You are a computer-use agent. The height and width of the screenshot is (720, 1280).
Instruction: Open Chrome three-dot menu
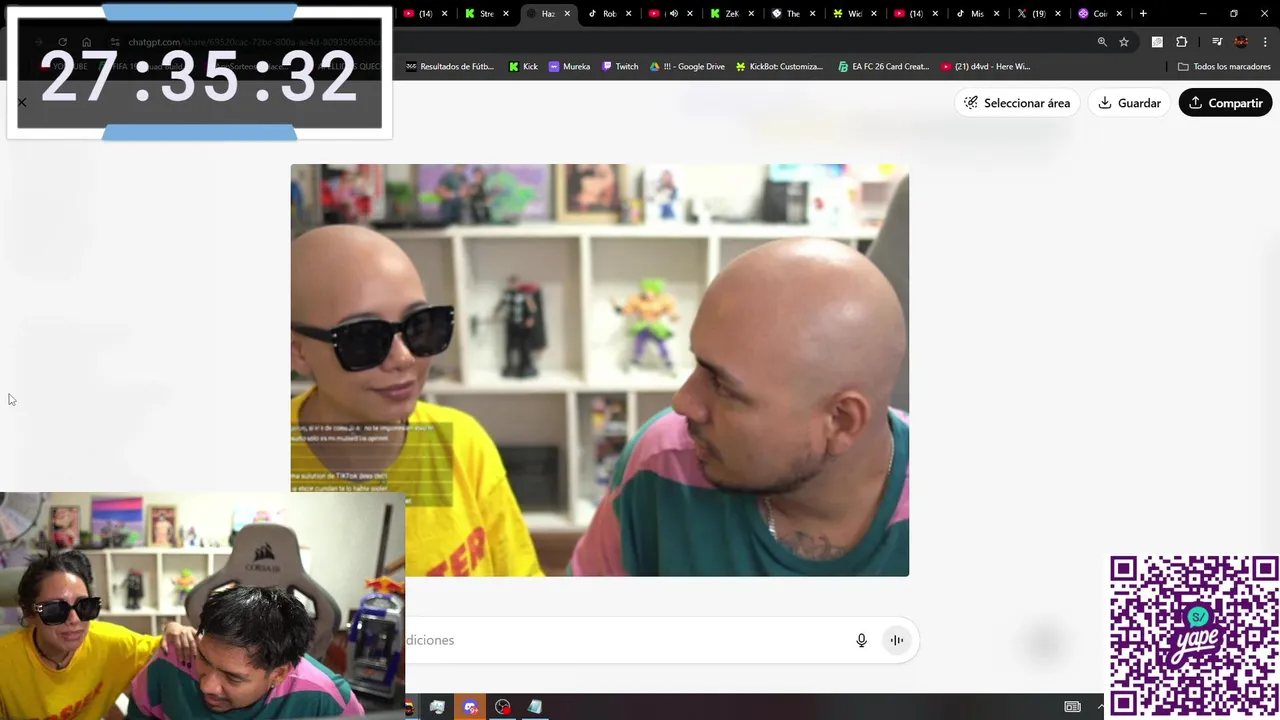(x=1265, y=42)
